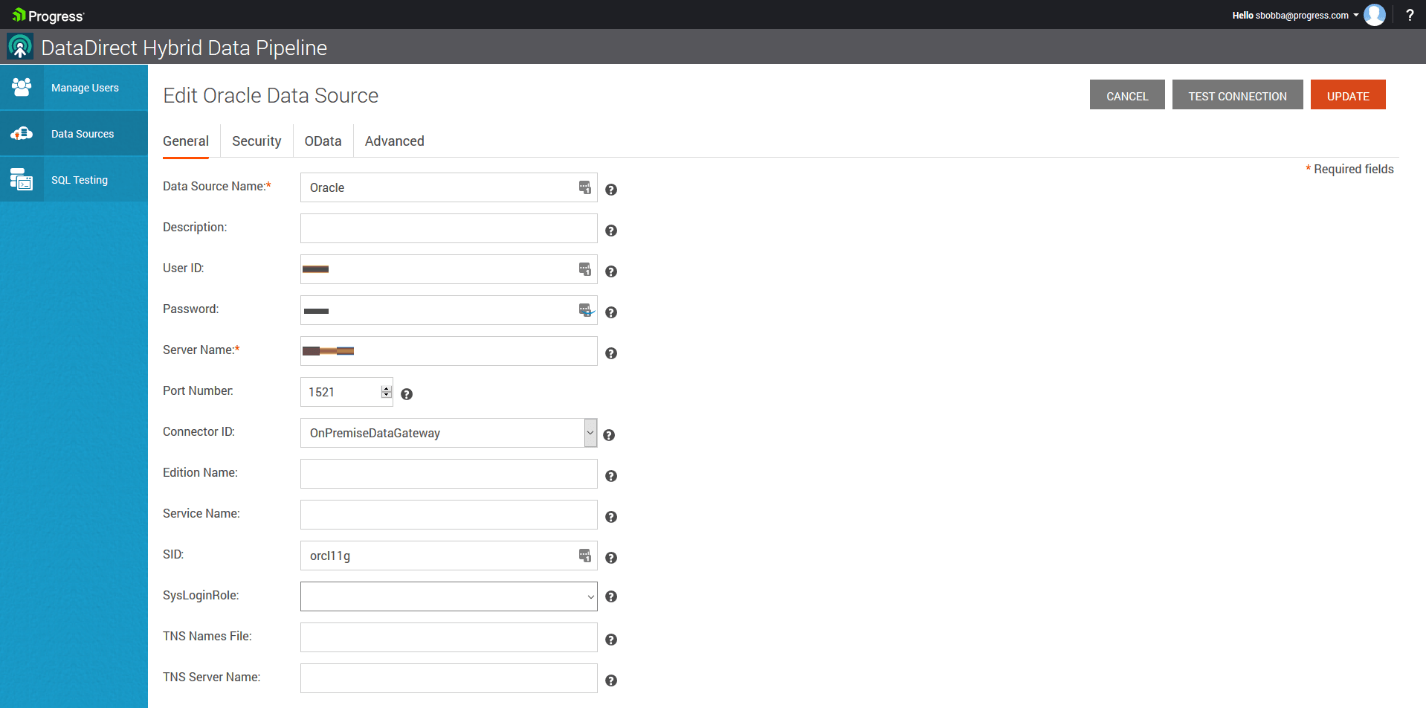Open help via the question mark in the top bar
Image resolution: width=1426 pixels, height=708 pixels.
click(1410, 14)
